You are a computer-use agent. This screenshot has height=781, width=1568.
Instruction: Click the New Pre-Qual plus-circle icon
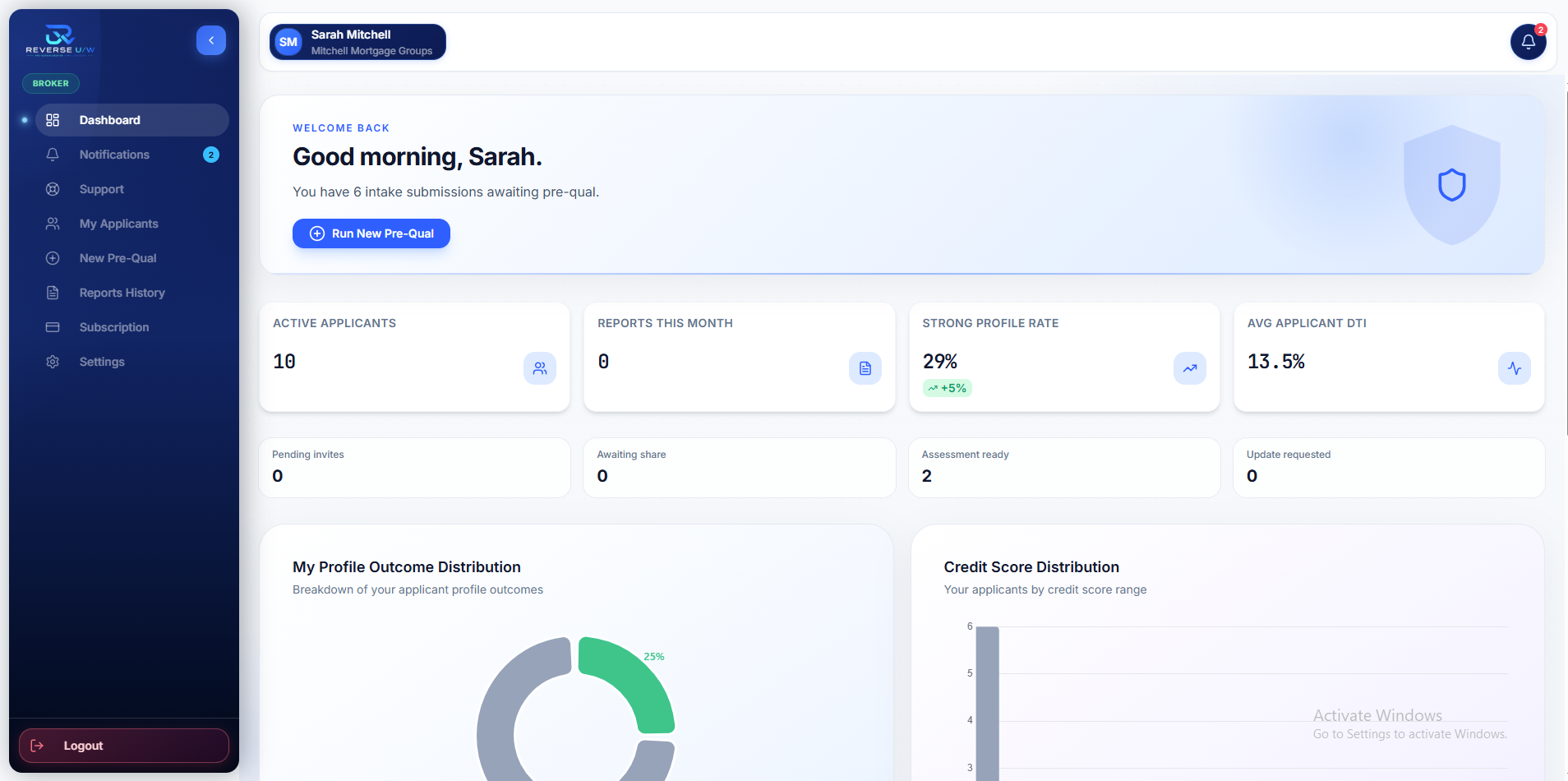[x=53, y=258]
